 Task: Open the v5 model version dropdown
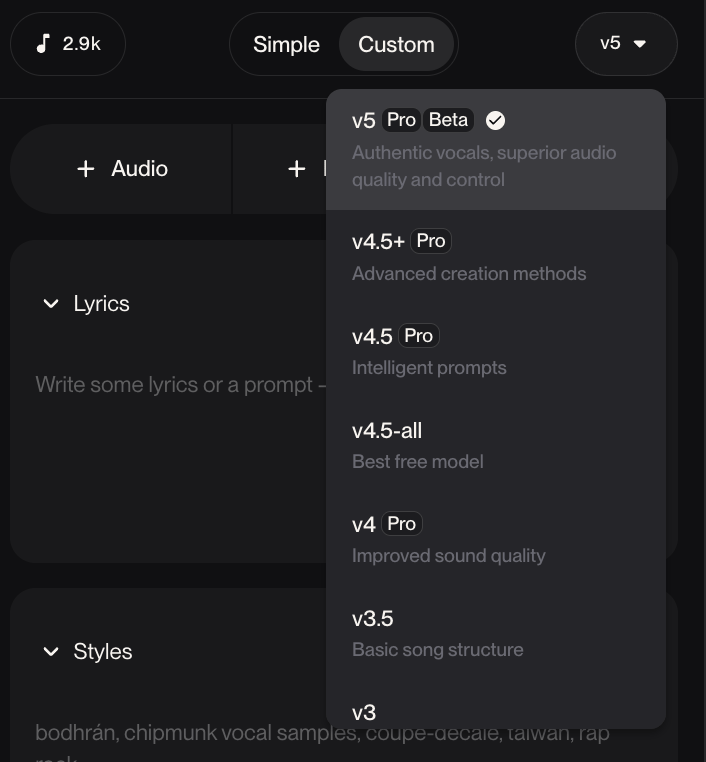(625, 44)
